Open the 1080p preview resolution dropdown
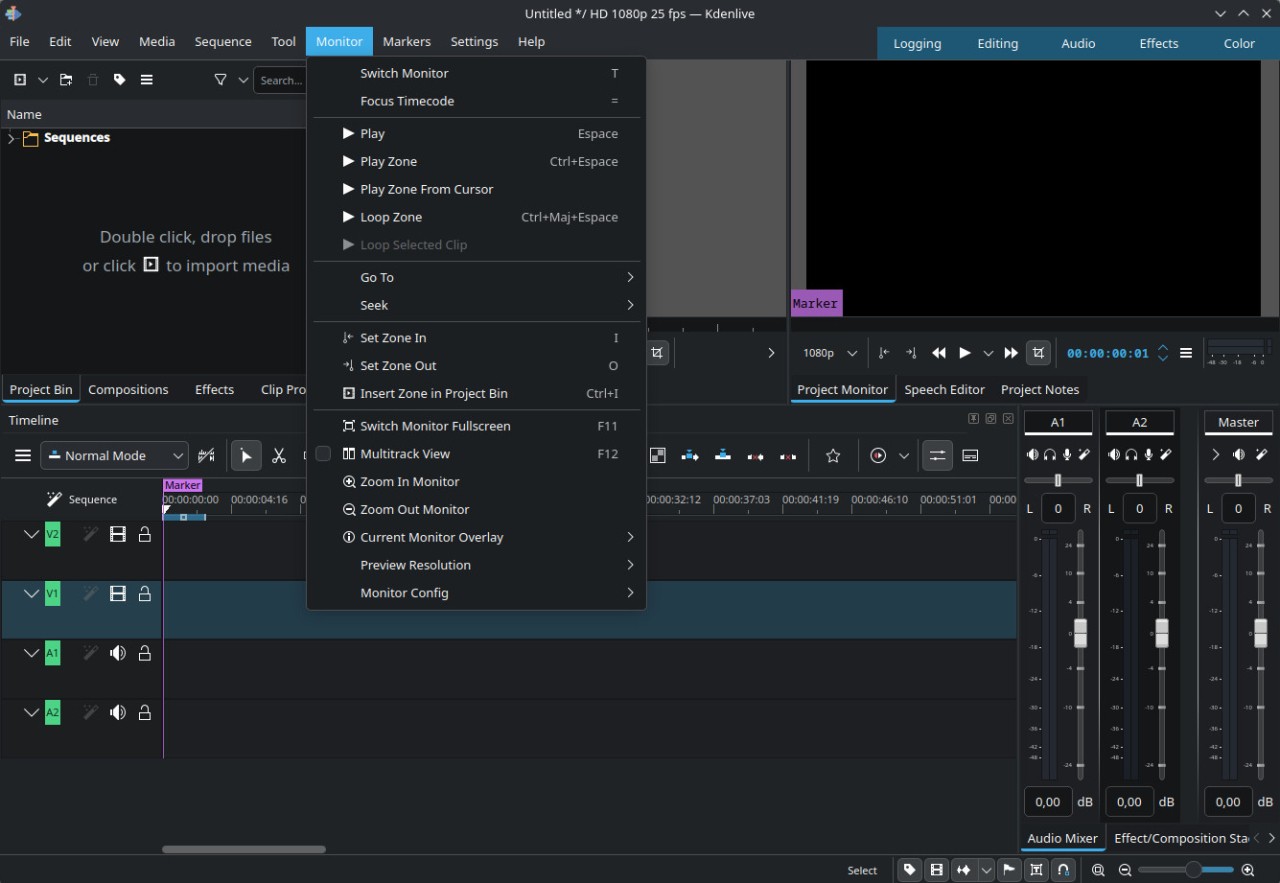Viewport: 1280px width, 883px height. pos(830,353)
